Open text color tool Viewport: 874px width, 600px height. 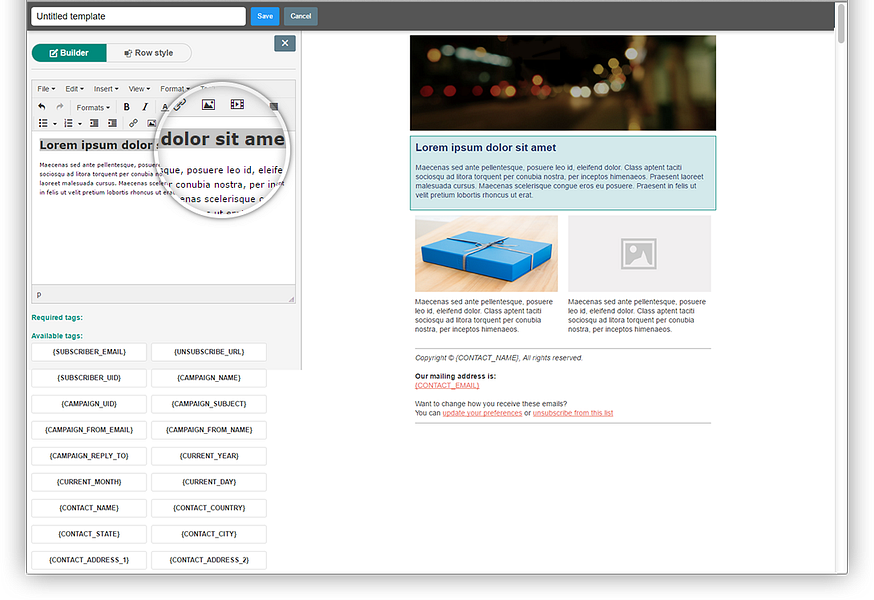click(164, 107)
